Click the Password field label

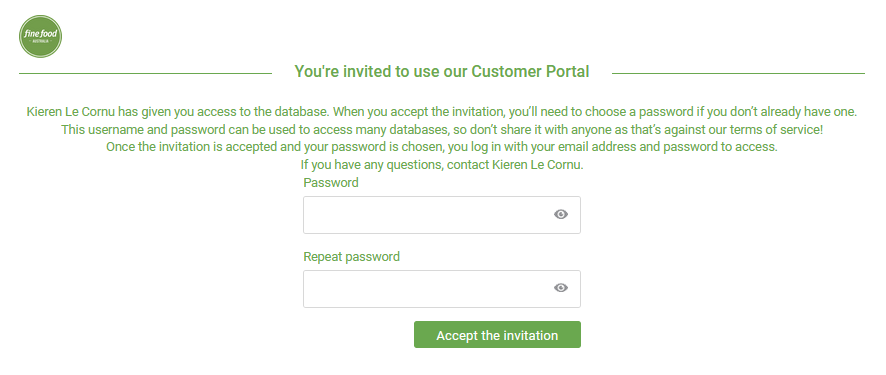(x=331, y=183)
